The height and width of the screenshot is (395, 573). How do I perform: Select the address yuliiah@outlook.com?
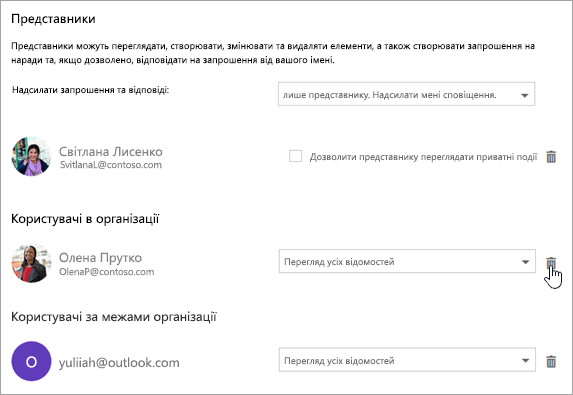(119, 362)
